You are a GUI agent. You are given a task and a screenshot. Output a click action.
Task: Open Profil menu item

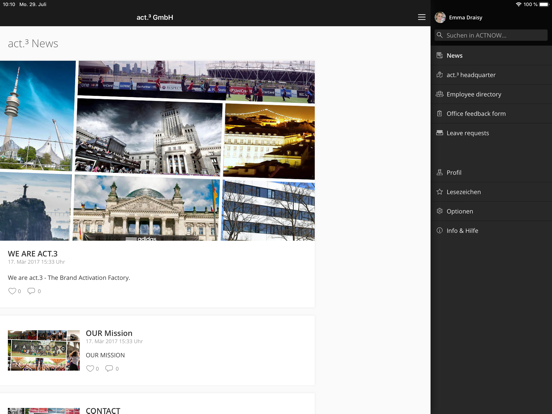[491, 172]
